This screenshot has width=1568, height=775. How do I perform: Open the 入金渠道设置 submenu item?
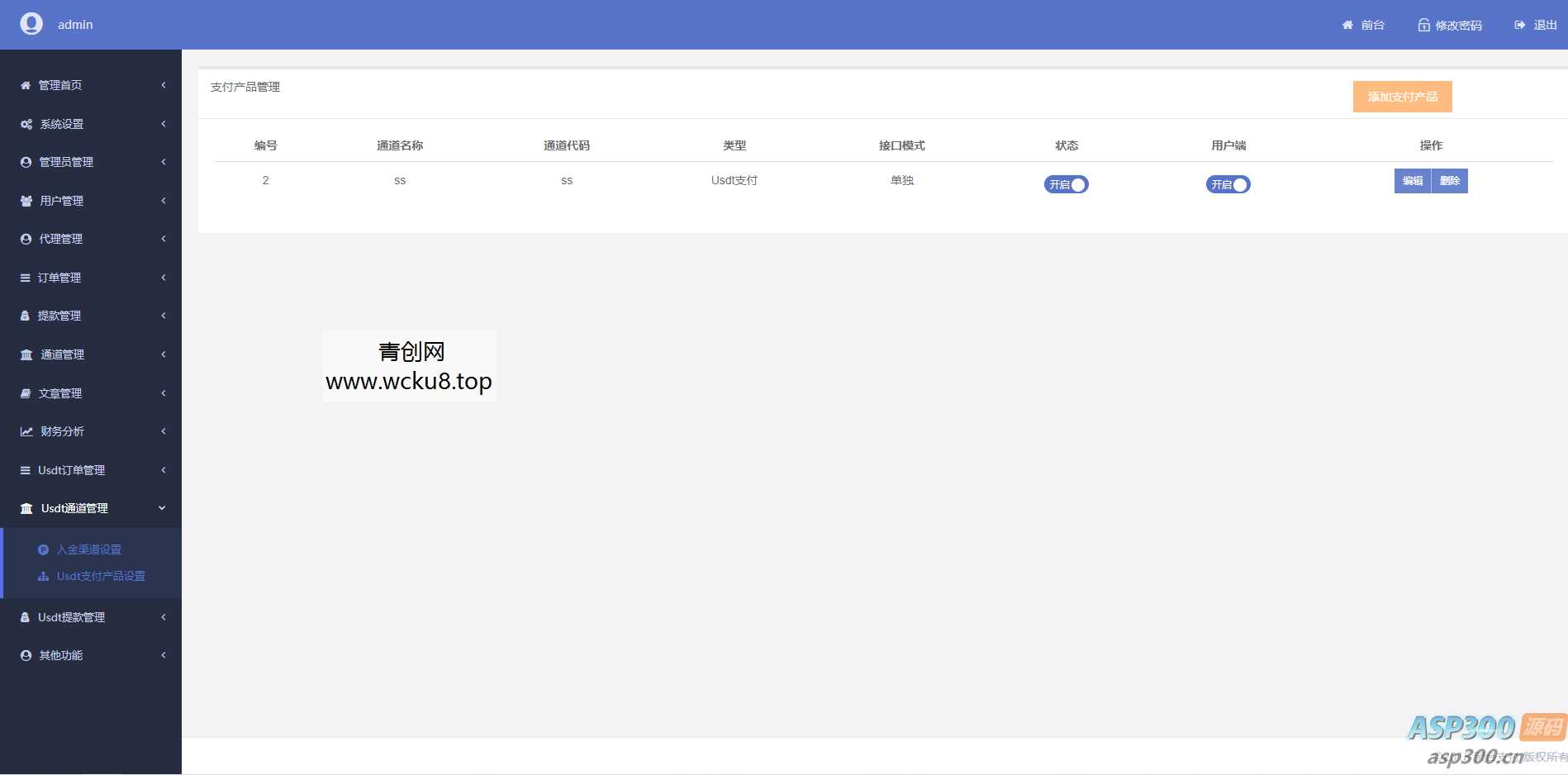(x=88, y=549)
